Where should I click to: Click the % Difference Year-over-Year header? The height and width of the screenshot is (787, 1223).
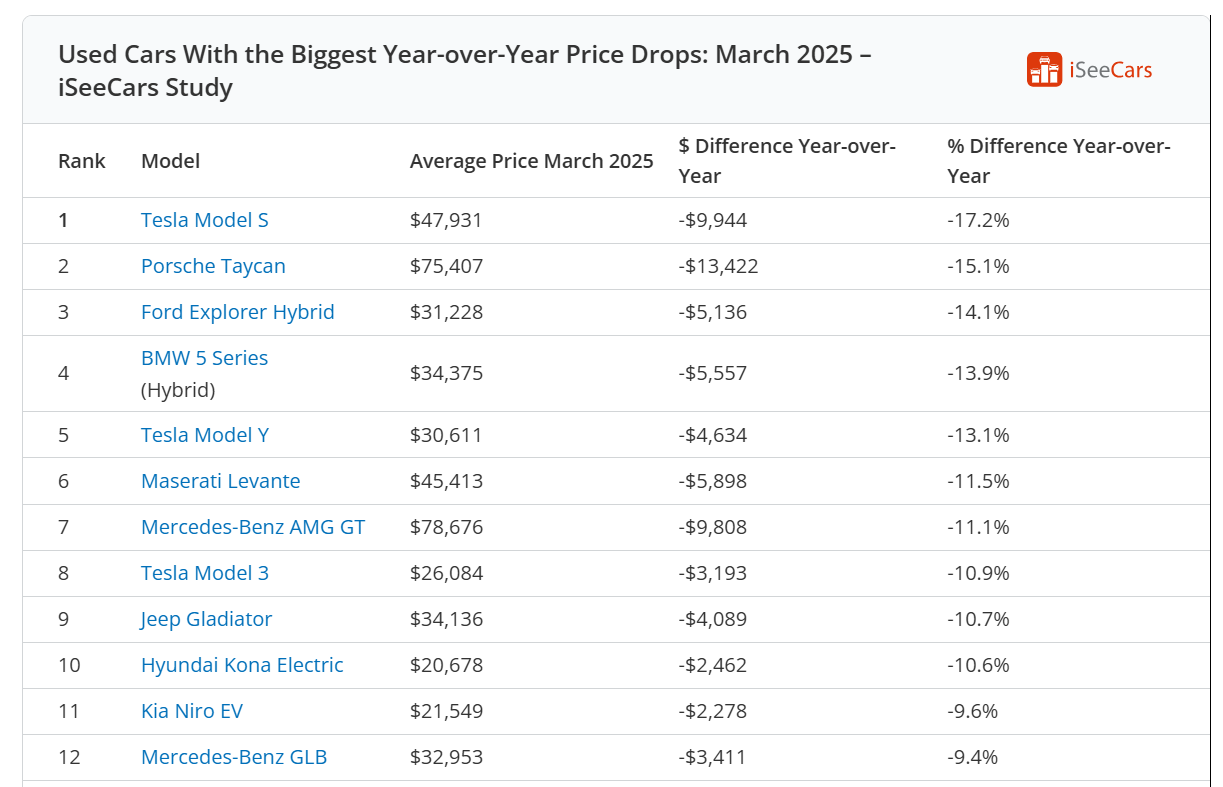1059,161
